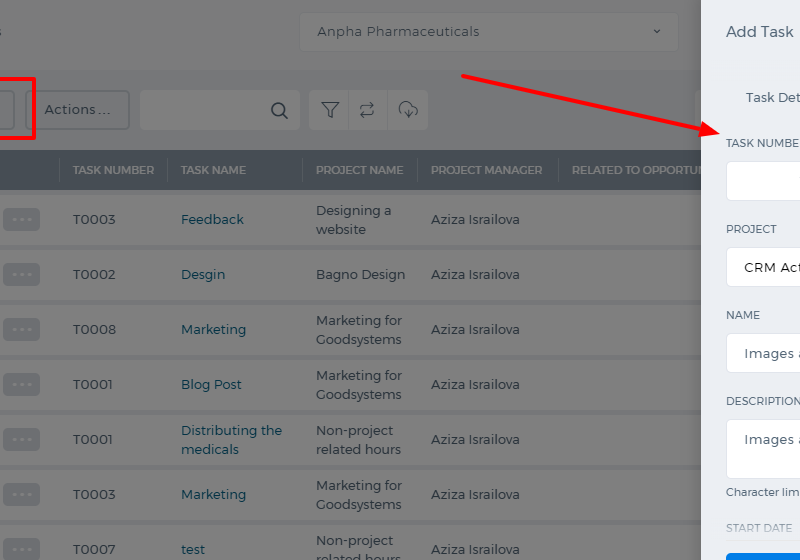
Task: Click cell T0007 task number
Action: tap(94, 549)
